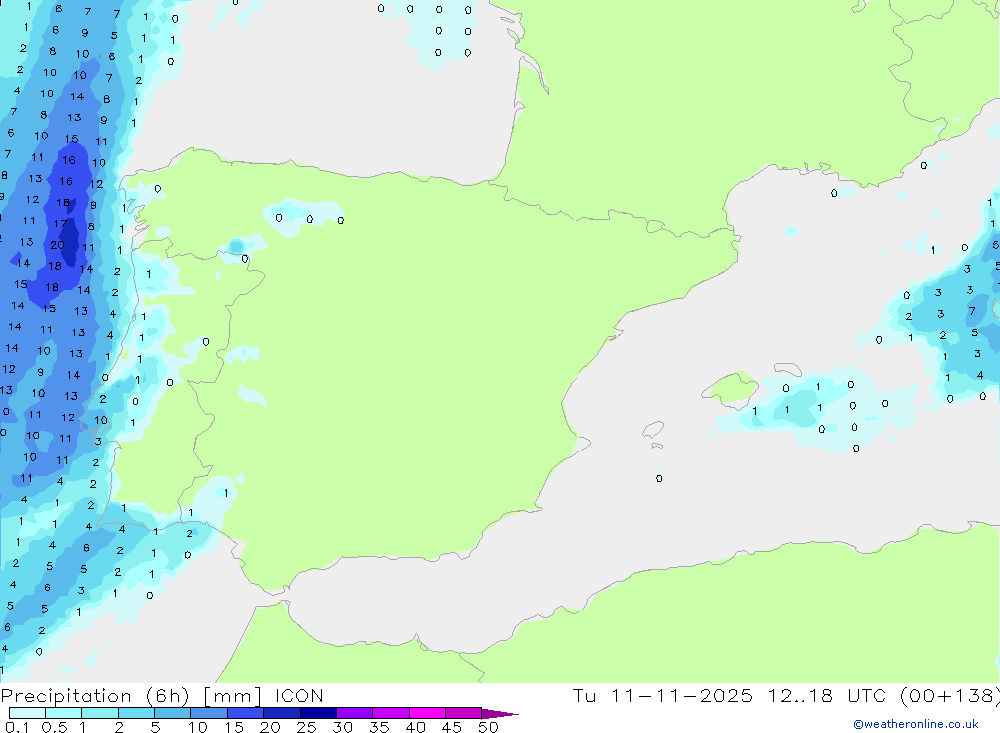This screenshot has height=733, width=1000.
Task: Click the legend label '50'
Action: [488, 727]
